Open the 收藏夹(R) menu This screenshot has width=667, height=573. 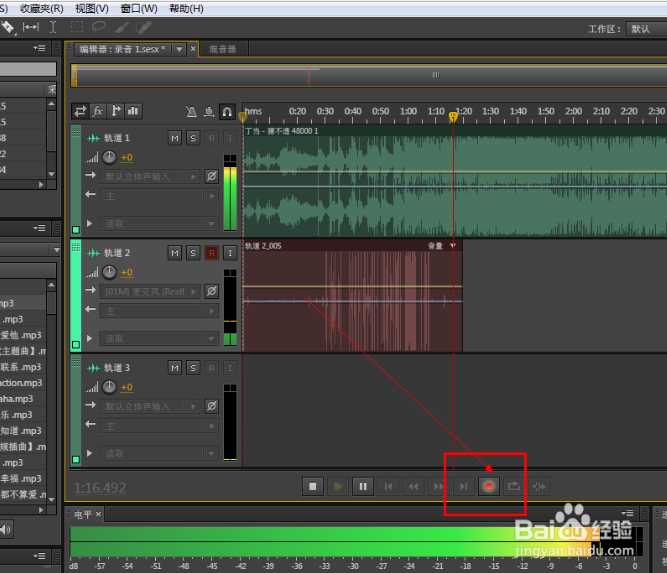[x=42, y=8]
